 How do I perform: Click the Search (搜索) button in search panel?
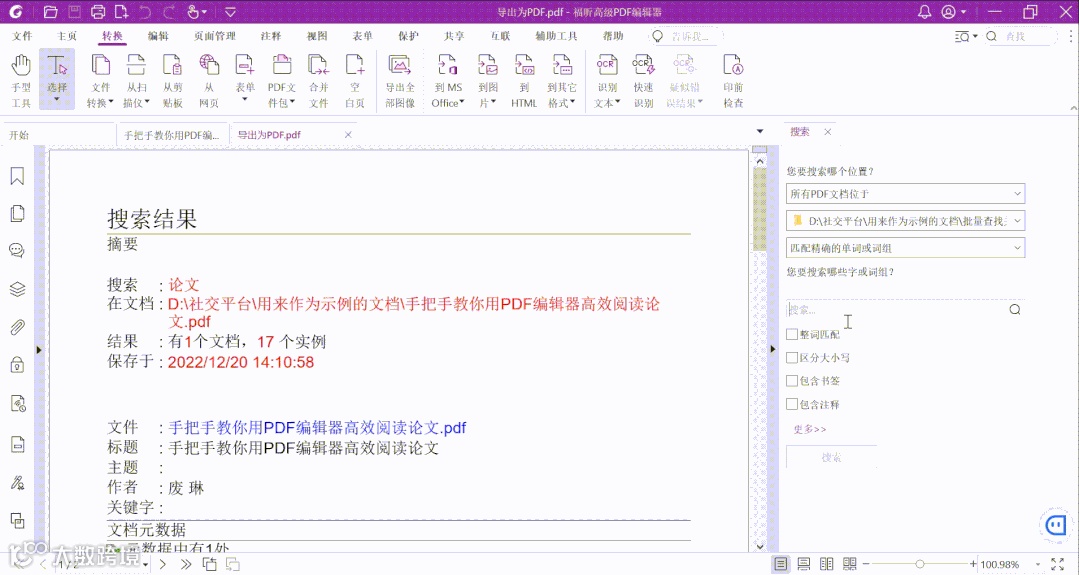point(831,457)
